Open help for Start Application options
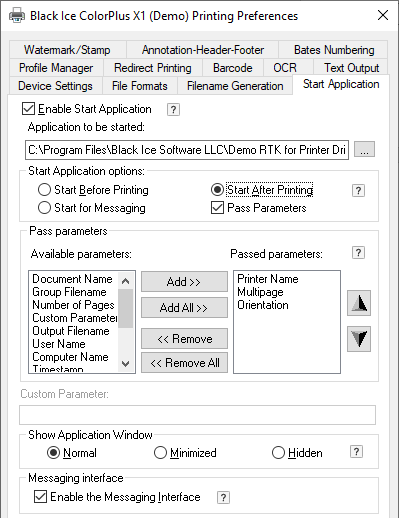Screen dimensions: 399x518 [x=358, y=190]
